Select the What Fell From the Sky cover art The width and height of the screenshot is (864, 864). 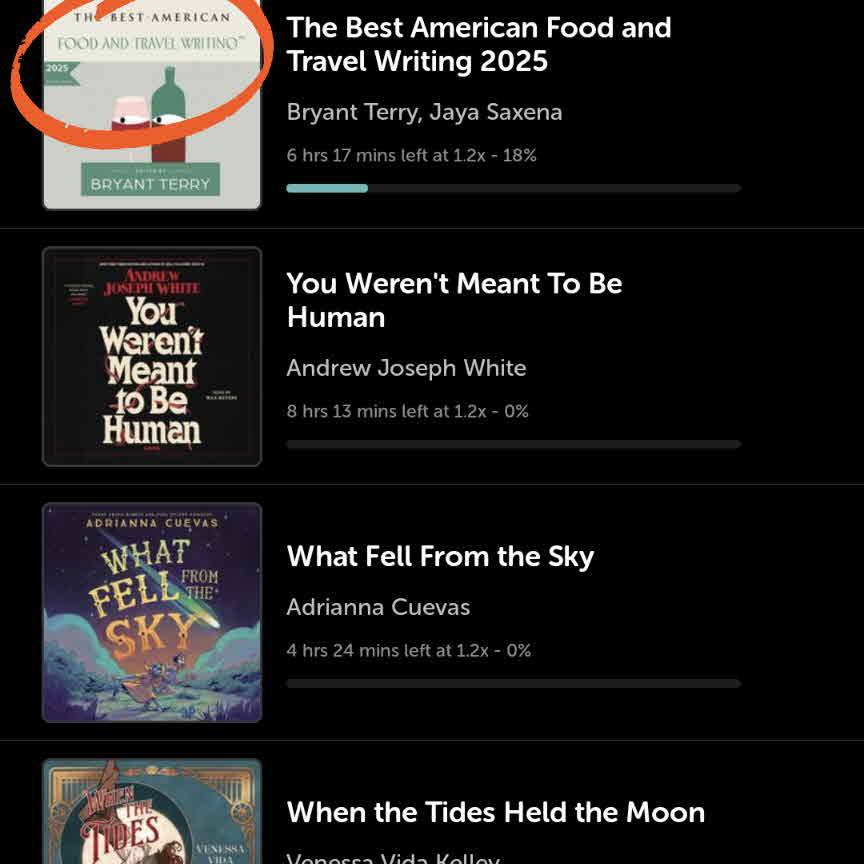(x=152, y=612)
